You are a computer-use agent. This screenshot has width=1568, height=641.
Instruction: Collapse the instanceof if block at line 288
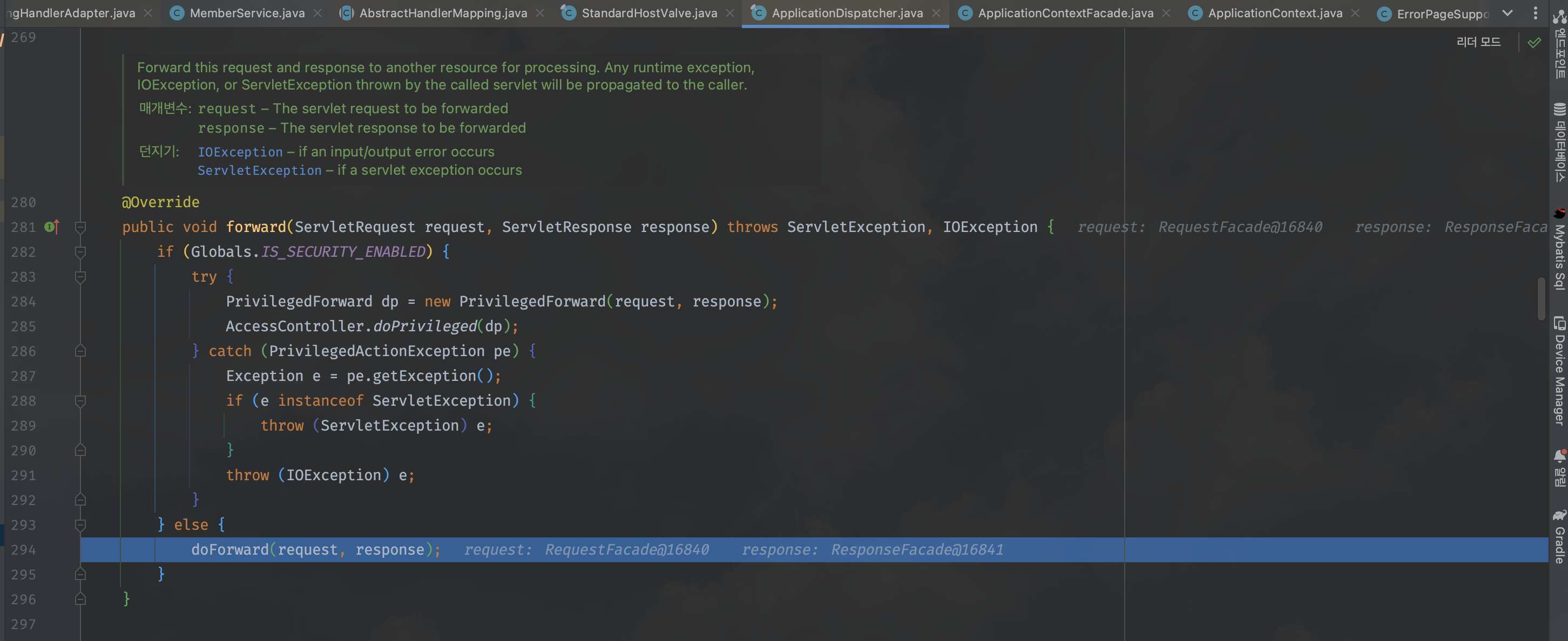point(80,401)
